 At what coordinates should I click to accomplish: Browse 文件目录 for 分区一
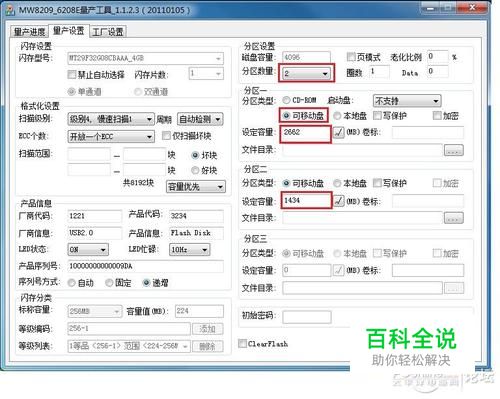point(454,150)
